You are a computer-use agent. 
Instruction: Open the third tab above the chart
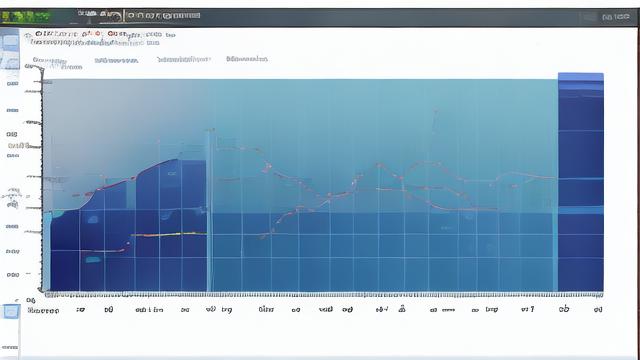coord(184,60)
